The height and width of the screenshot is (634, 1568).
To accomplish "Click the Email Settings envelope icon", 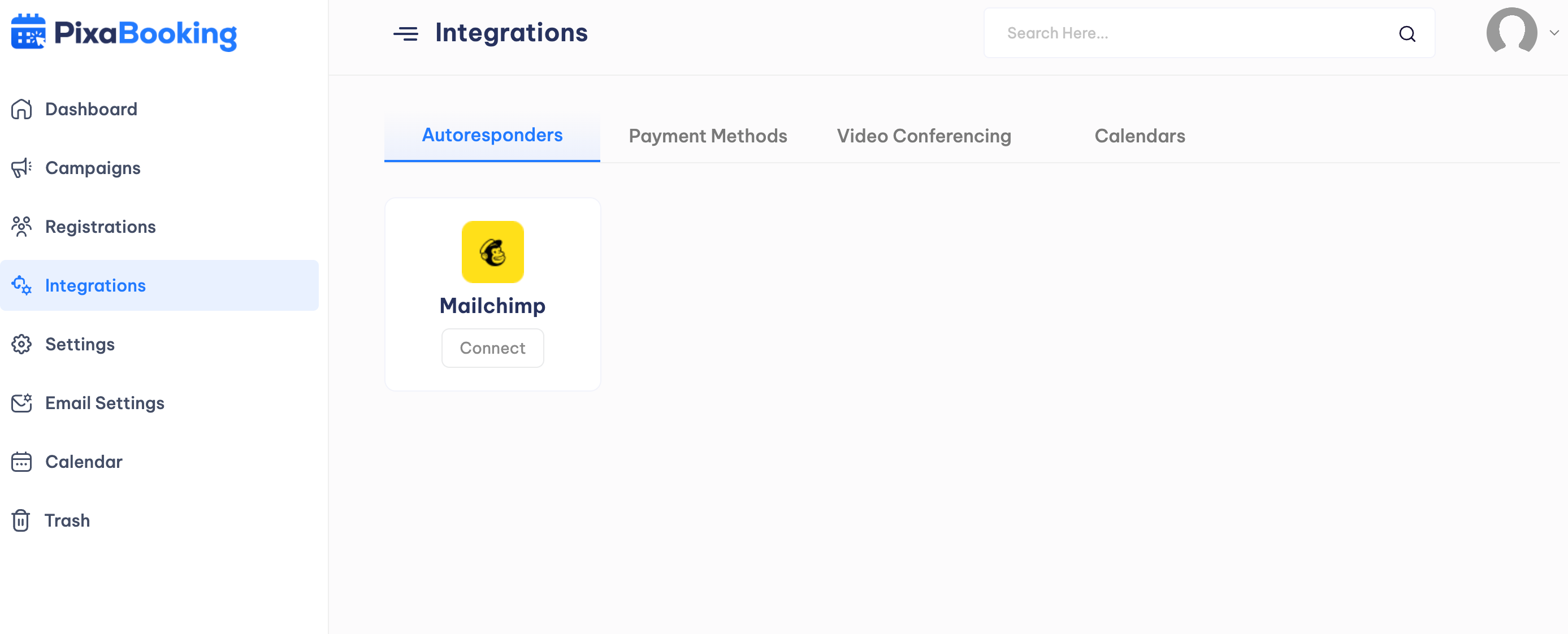I will (x=21, y=403).
